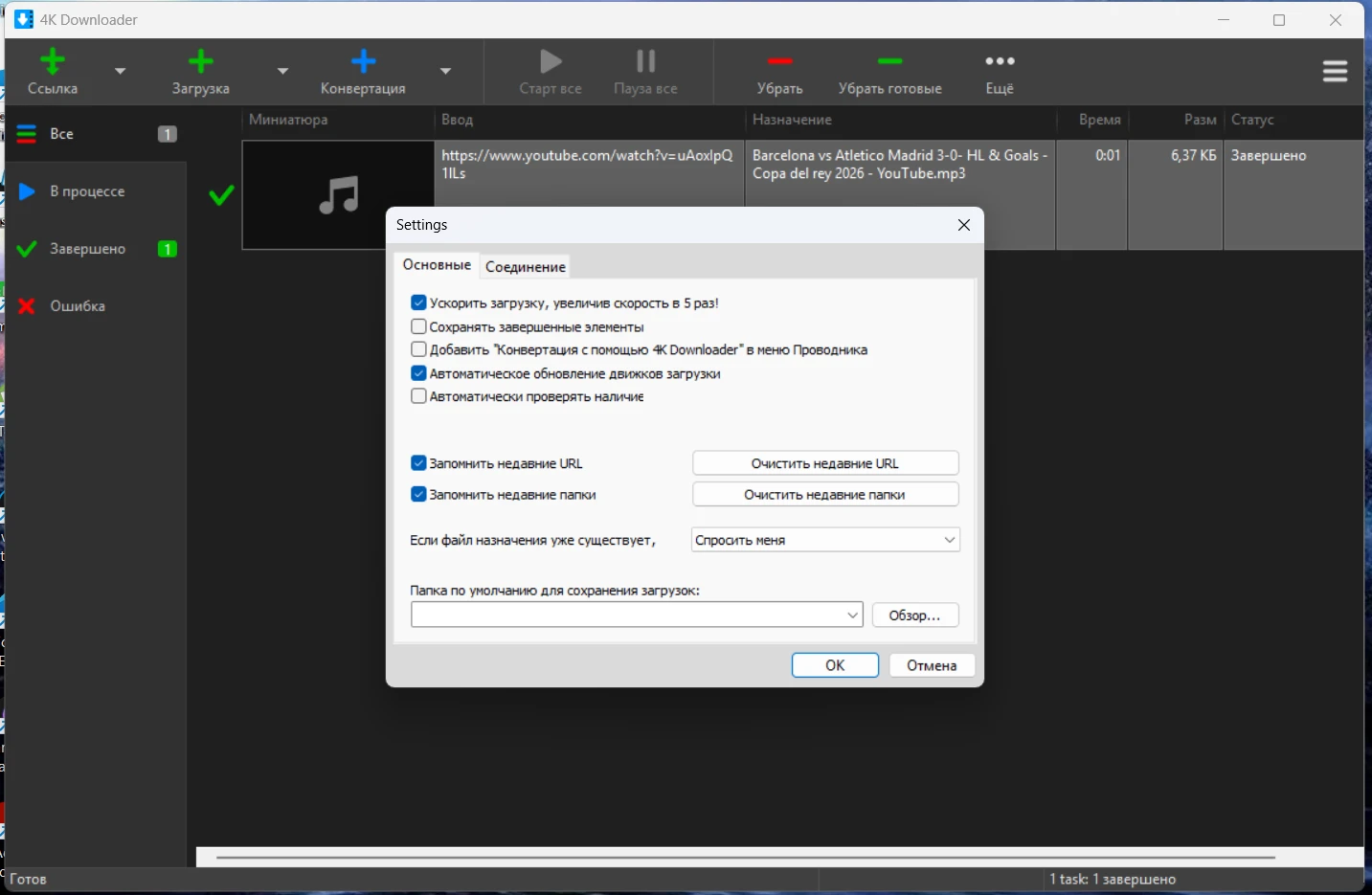Click the music note thumbnail

[x=338, y=195]
